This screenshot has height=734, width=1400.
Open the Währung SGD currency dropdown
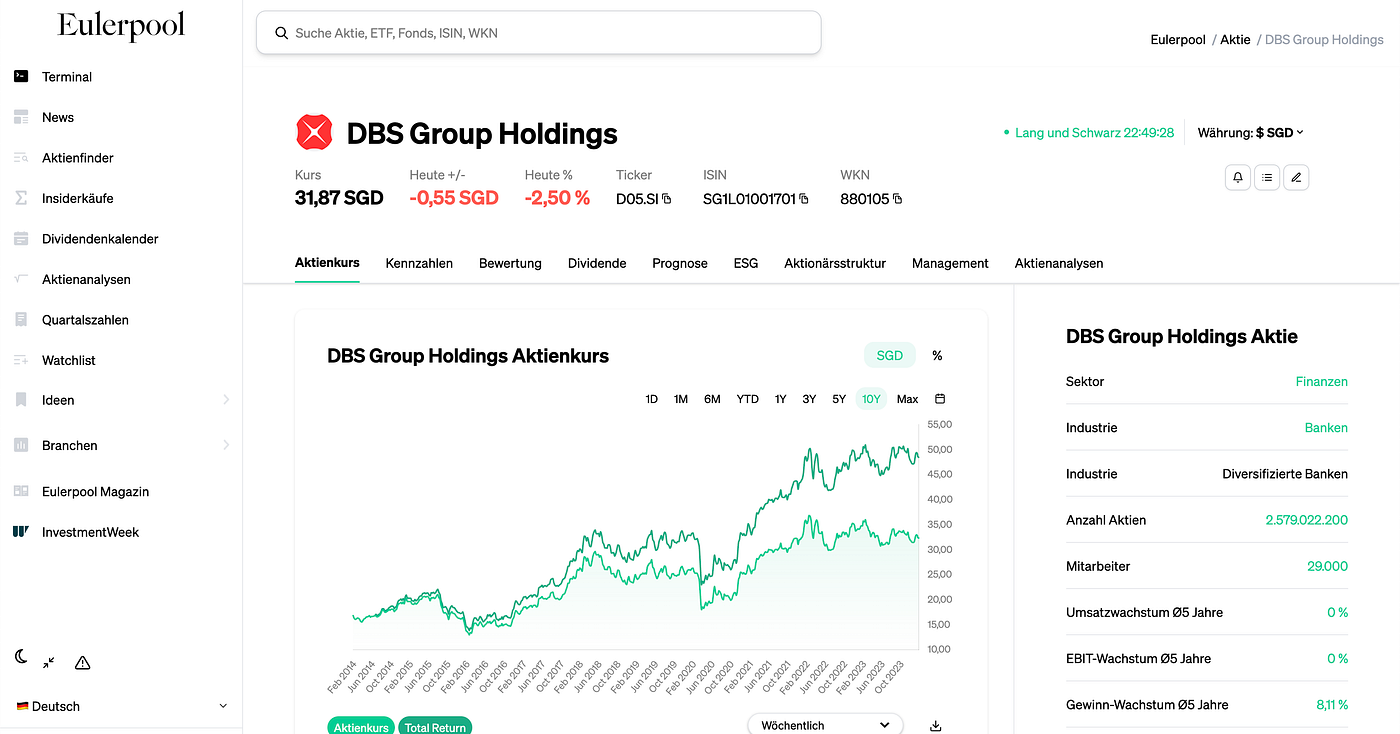(x=1251, y=132)
